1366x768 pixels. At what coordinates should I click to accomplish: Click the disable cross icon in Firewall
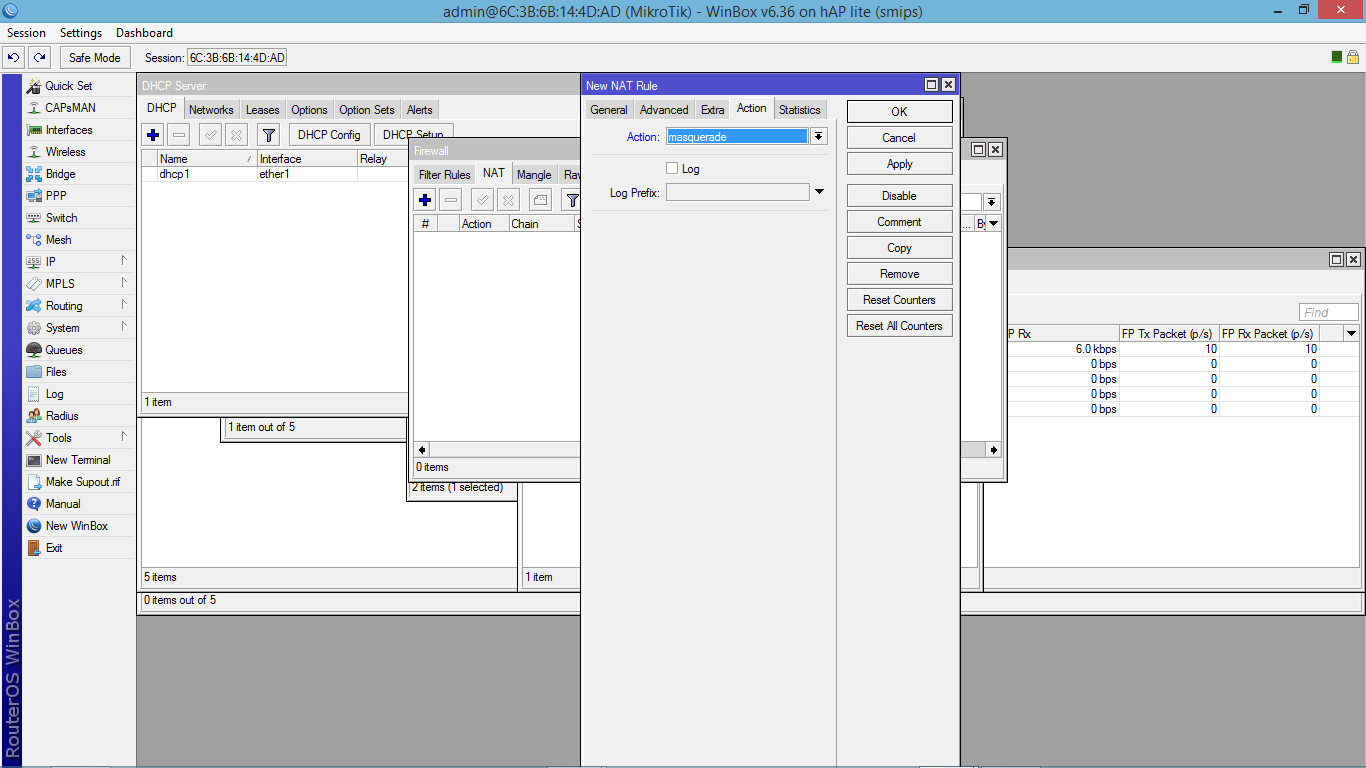[x=509, y=200]
